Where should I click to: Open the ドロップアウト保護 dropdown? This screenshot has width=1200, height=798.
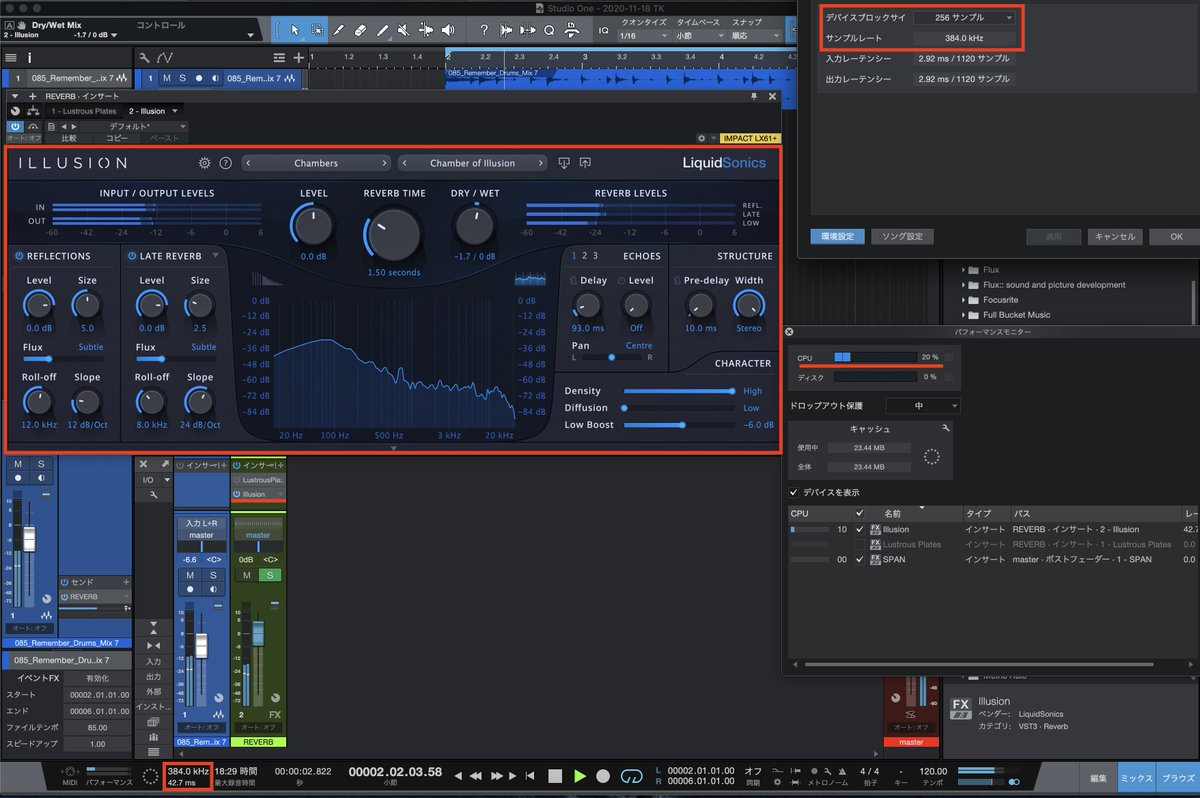click(x=922, y=406)
